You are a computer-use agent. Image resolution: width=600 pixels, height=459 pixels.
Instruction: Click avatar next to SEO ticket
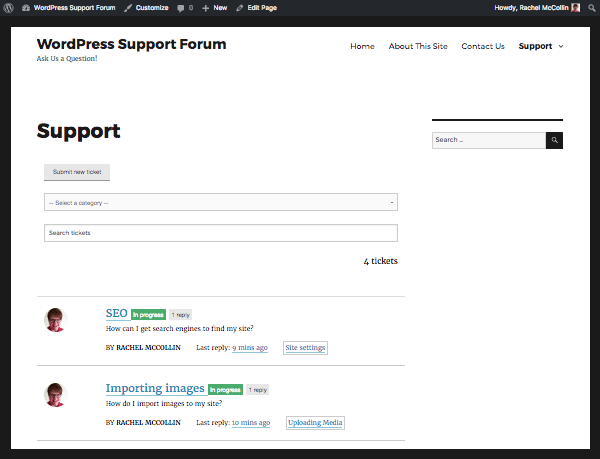pos(55,320)
